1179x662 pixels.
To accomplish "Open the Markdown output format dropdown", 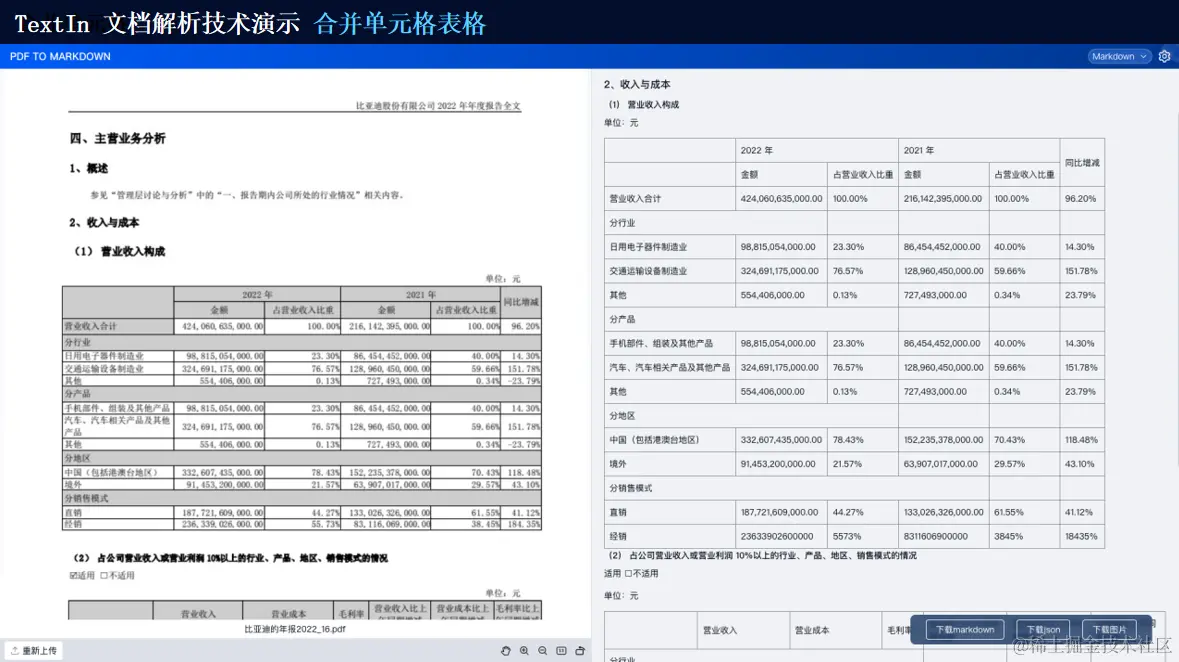I will point(1120,56).
